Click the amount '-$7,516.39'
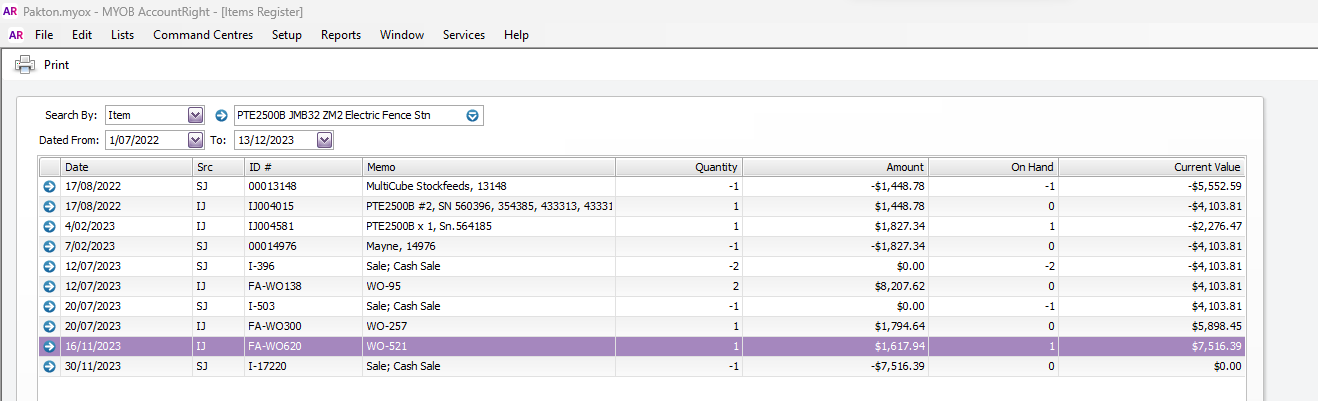Viewport: 1318px width, 401px height. [898, 366]
